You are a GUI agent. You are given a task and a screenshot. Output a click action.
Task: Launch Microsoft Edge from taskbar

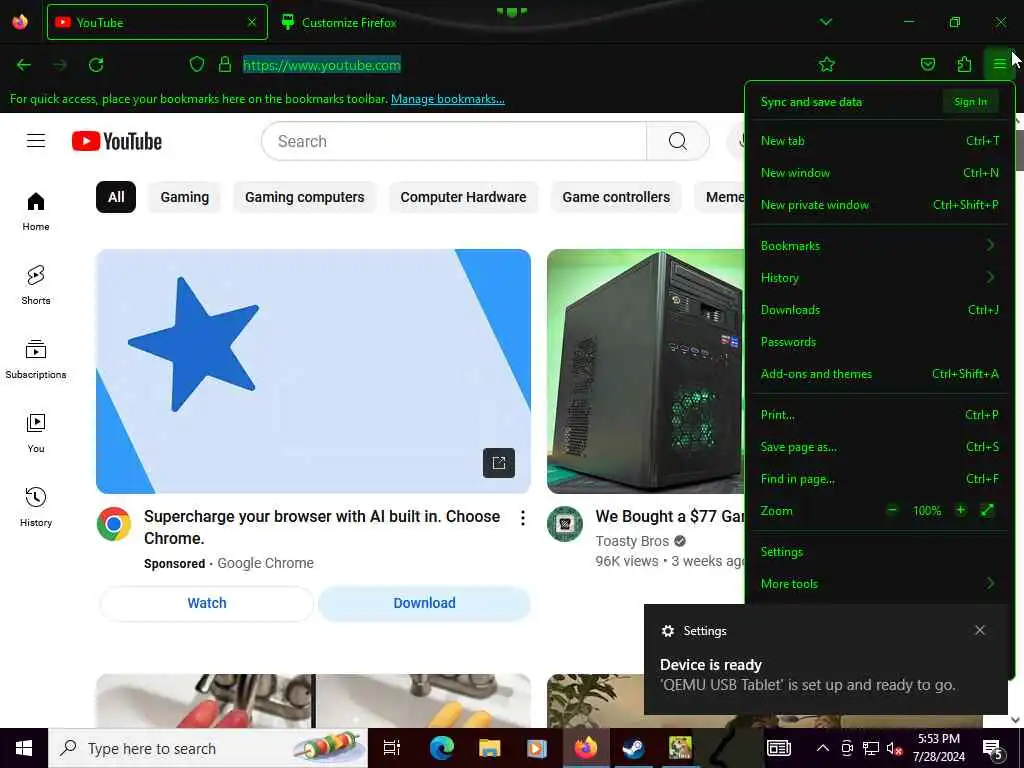click(x=441, y=748)
